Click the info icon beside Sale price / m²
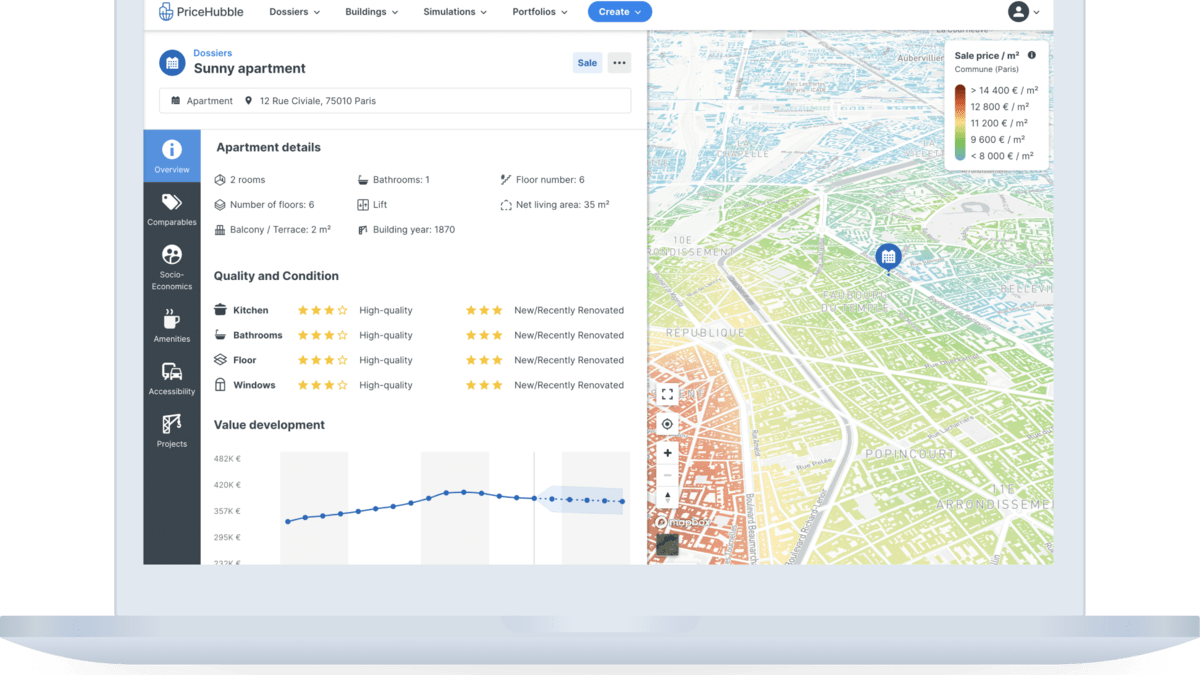This screenshot has width=1200, height=675. click(x=1031, y=56)
